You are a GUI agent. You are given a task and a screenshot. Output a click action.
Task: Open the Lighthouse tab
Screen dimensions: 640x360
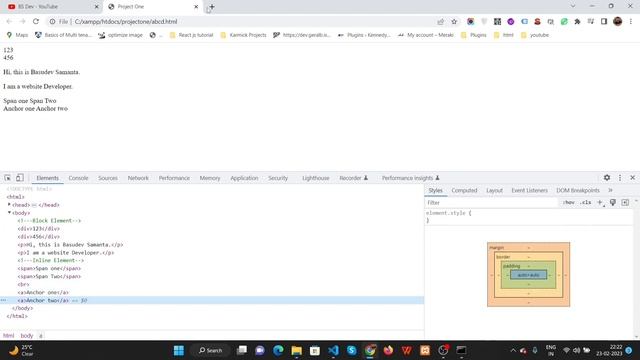(x=316, y=178)
